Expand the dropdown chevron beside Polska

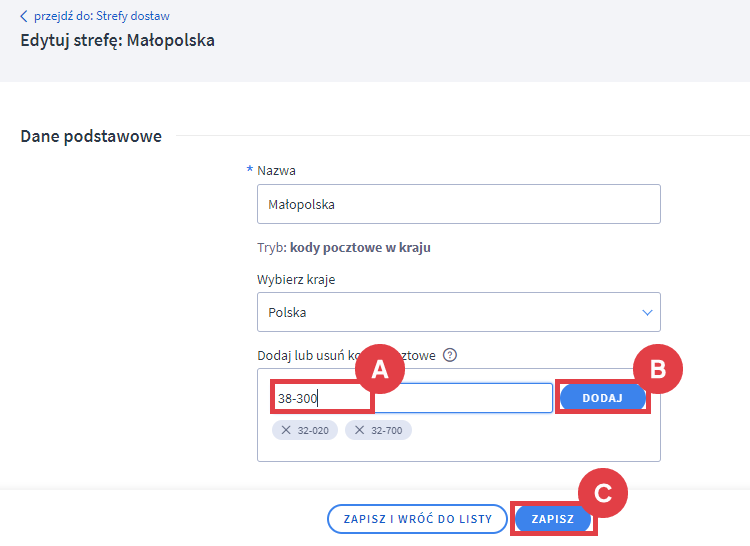[646, 312]
